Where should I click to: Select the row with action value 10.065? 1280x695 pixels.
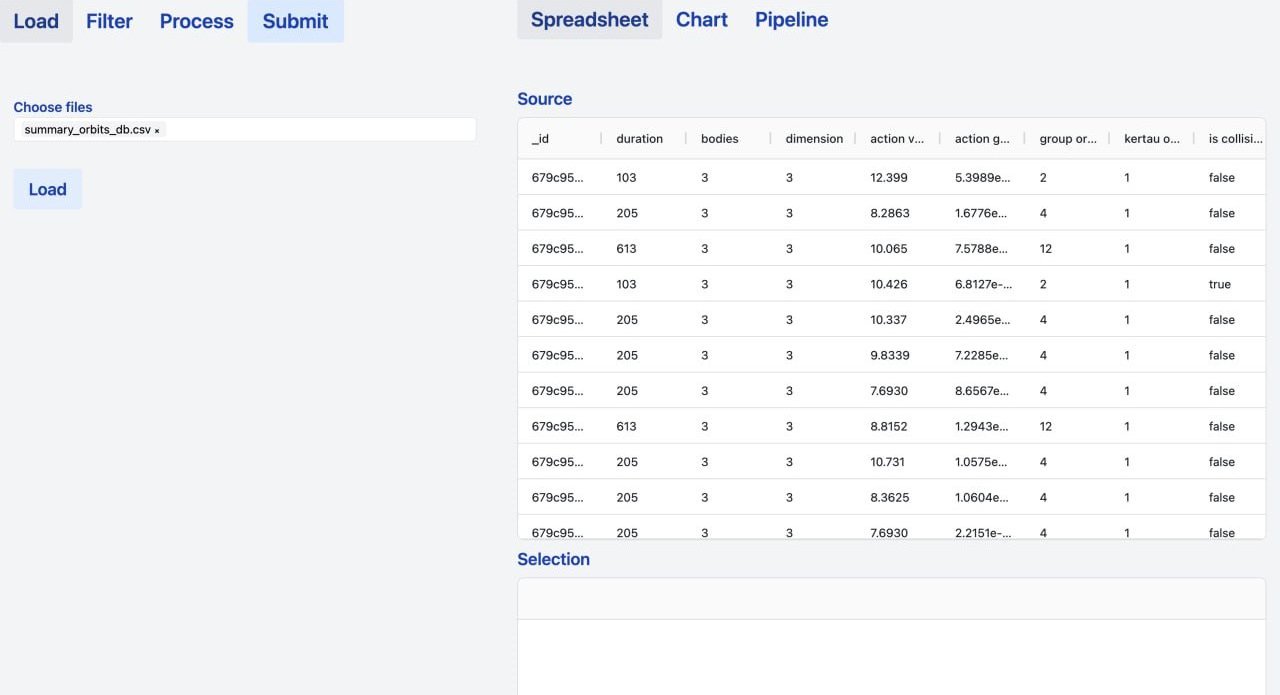coord(891,248)
